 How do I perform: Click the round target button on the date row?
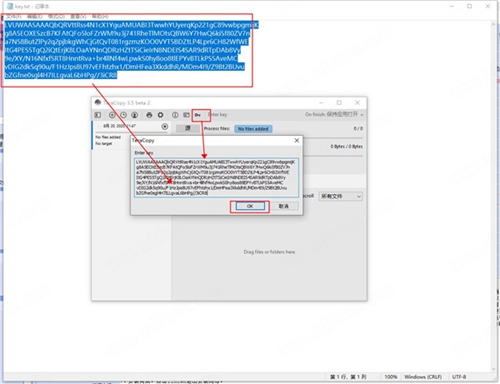pos(165,126)
